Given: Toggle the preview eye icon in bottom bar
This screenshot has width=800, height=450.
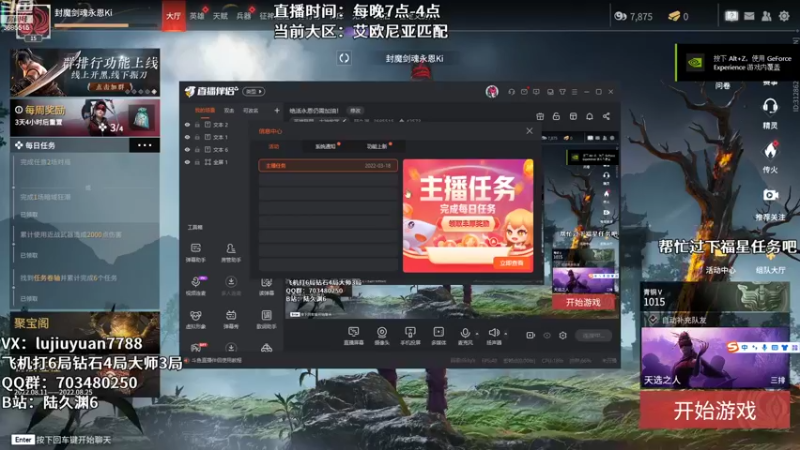Looking at the screenshot, I should (547, 335).
